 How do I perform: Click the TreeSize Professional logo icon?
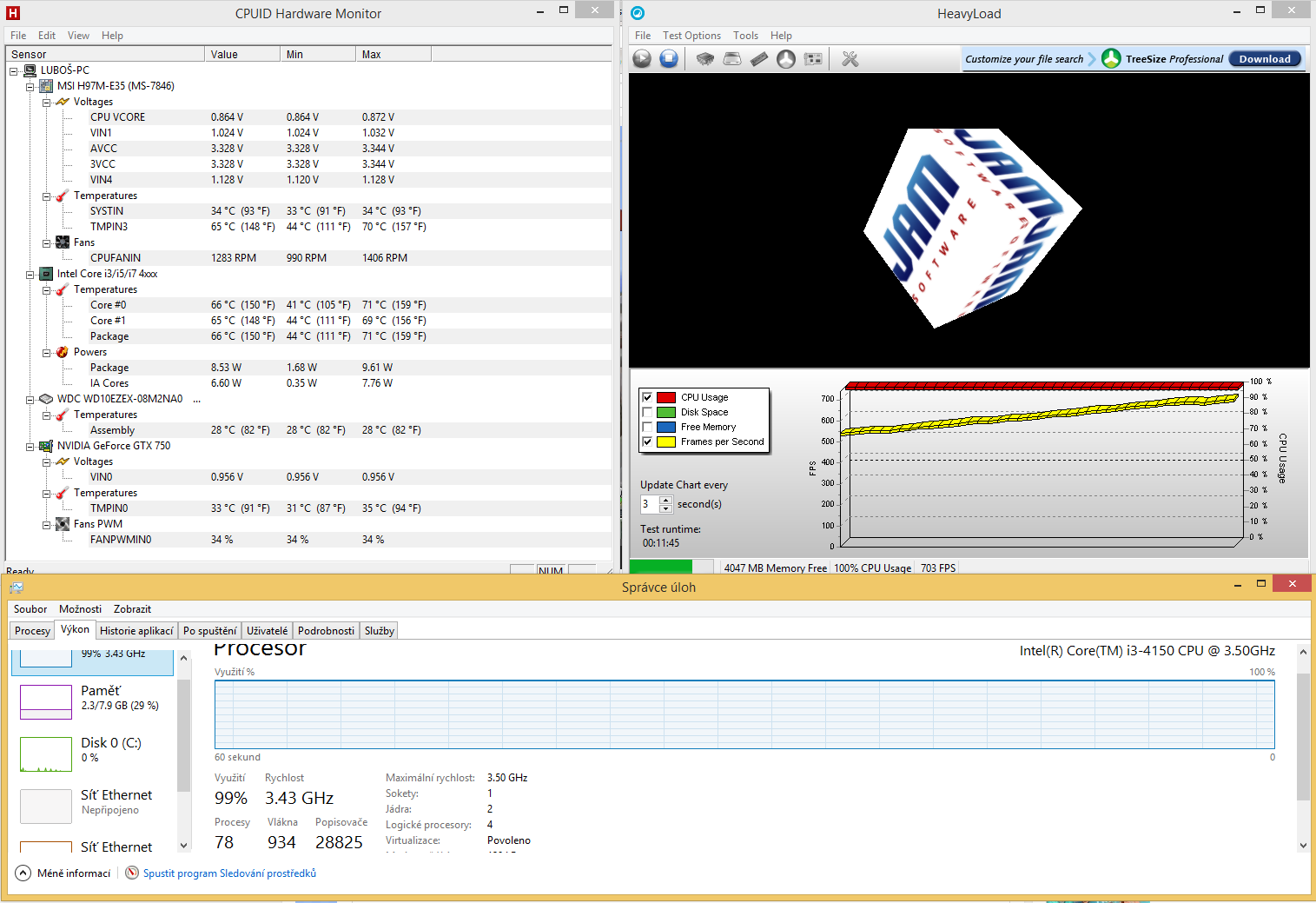[1111, 58]
